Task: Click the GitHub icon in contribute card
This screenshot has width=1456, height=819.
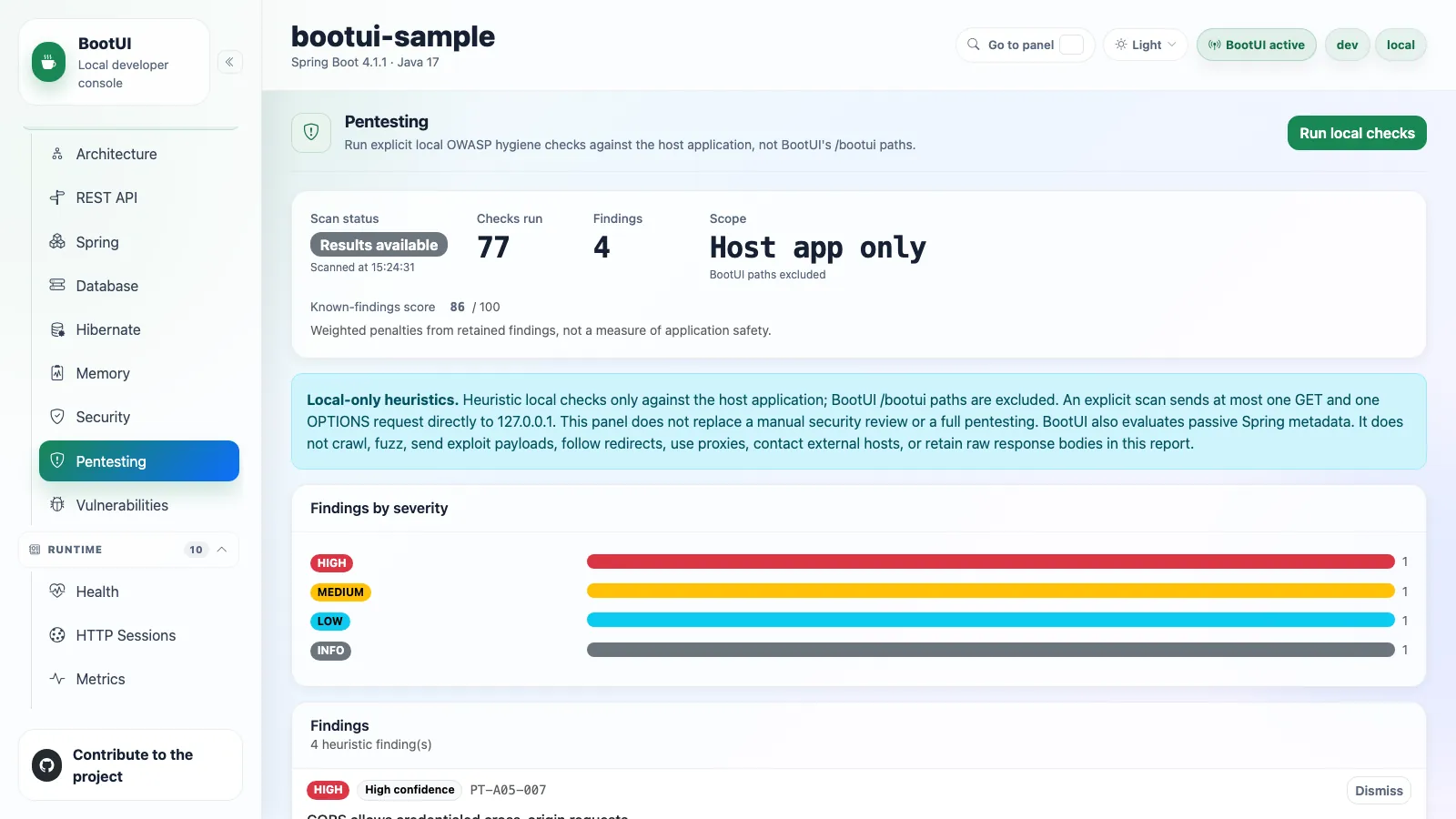Action: 46,765
